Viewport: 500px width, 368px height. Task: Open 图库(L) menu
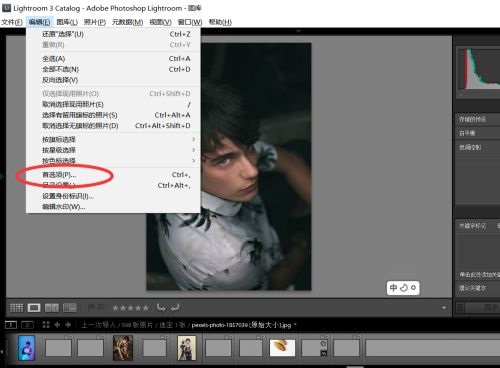pos(67,22)
